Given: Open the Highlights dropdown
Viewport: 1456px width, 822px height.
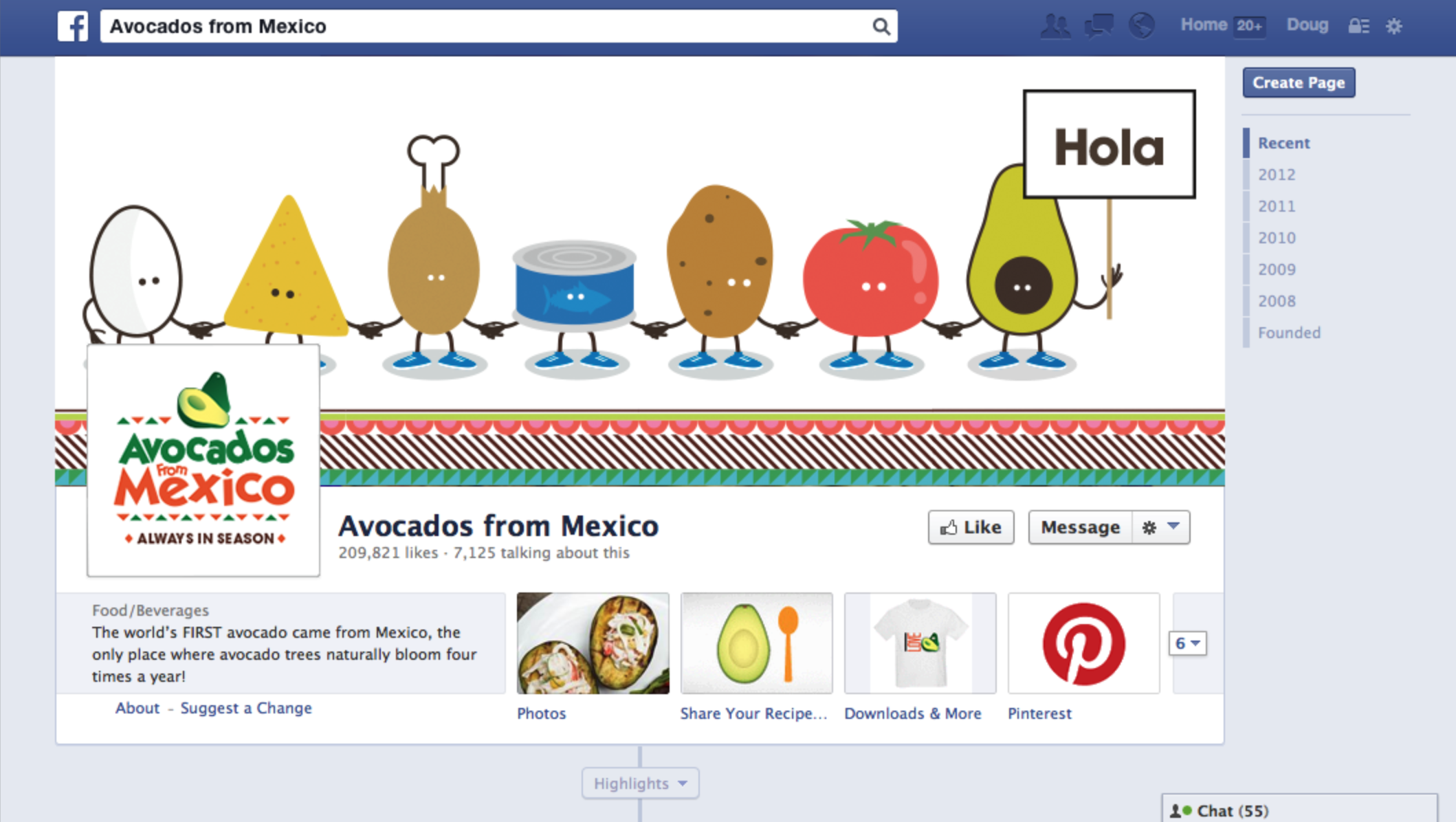Looking at the screenshot, I should tap(640, 784).
